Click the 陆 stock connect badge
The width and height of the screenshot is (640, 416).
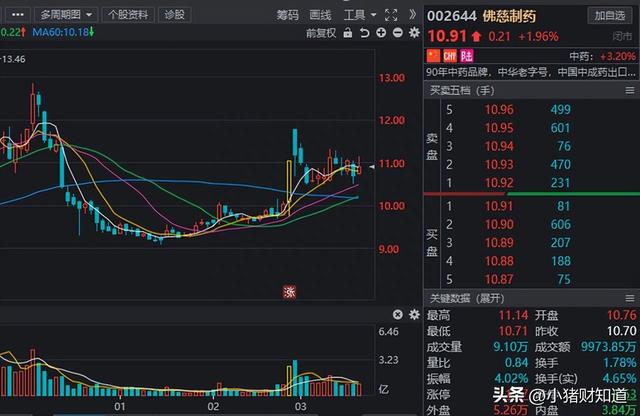467,56
